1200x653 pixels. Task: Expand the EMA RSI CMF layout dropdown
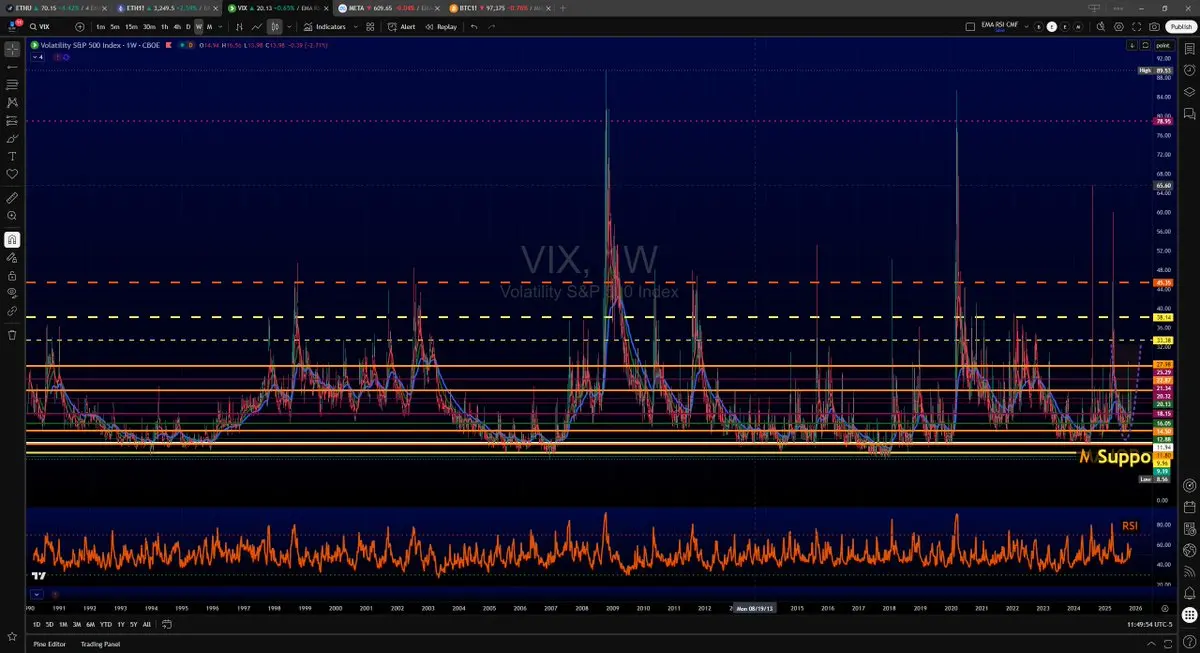pos(1026,26)
